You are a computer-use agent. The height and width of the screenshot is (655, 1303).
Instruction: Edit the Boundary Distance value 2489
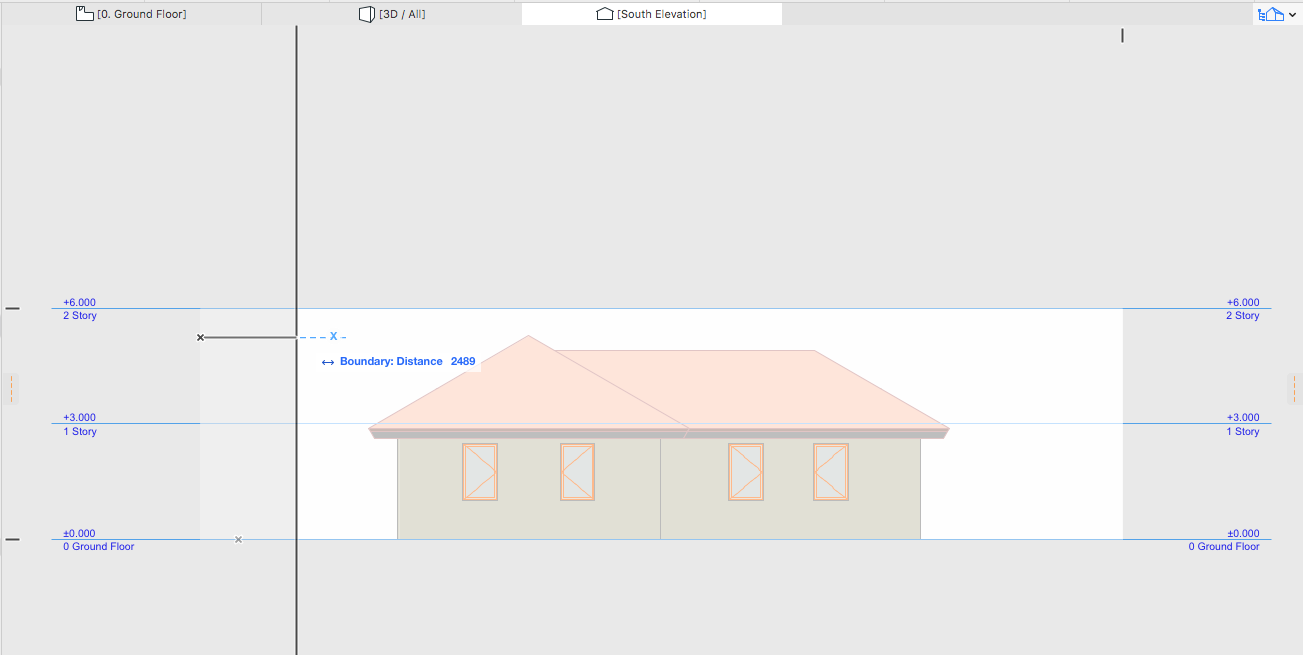[x=461, y=361]
